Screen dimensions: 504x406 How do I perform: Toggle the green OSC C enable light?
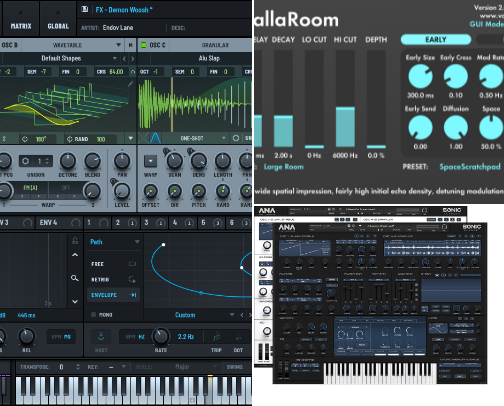click(x=144, y=45)
